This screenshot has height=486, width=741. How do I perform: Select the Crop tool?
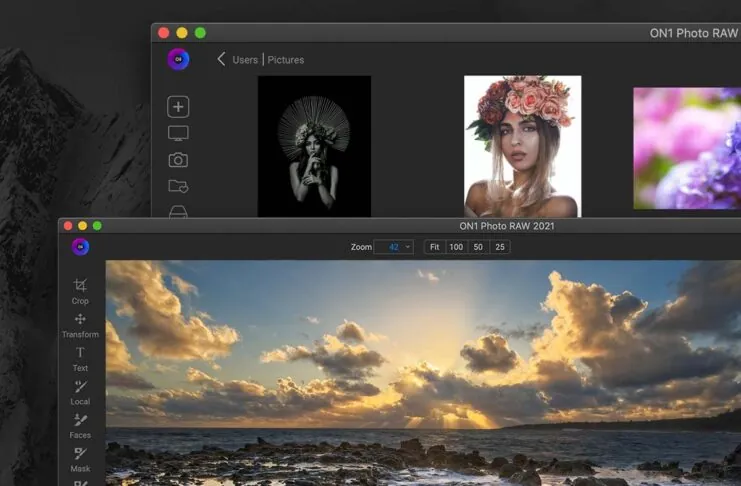pos(80,290)
